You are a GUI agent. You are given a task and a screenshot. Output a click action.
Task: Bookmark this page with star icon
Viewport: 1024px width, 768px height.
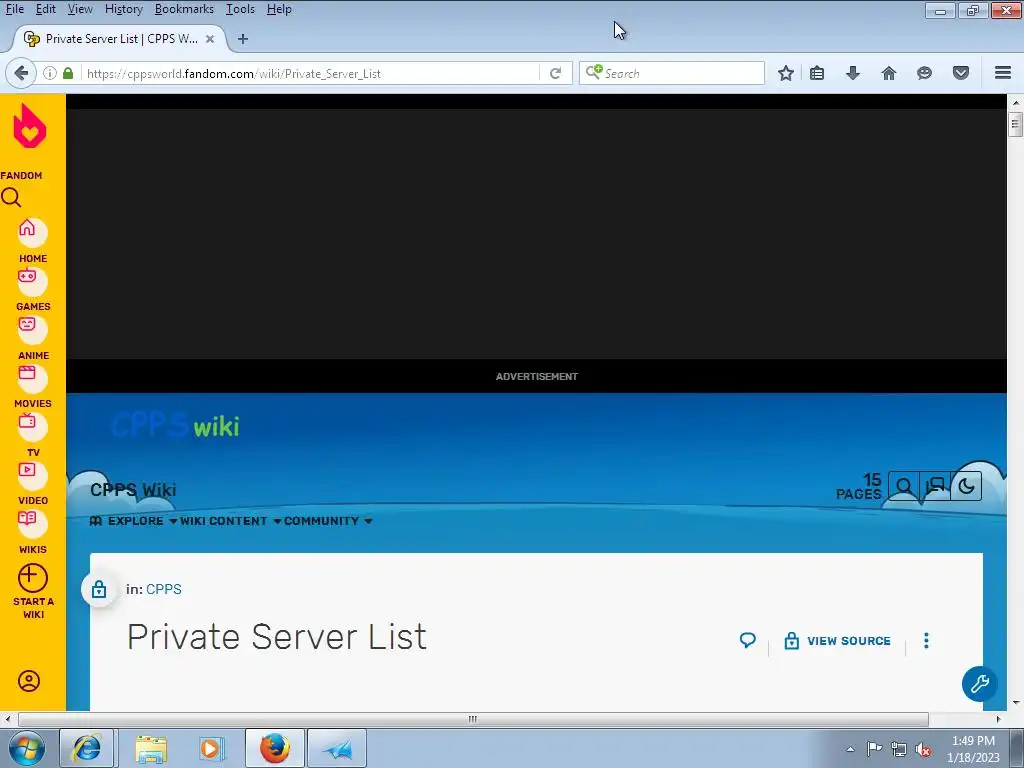click(786, 73)
